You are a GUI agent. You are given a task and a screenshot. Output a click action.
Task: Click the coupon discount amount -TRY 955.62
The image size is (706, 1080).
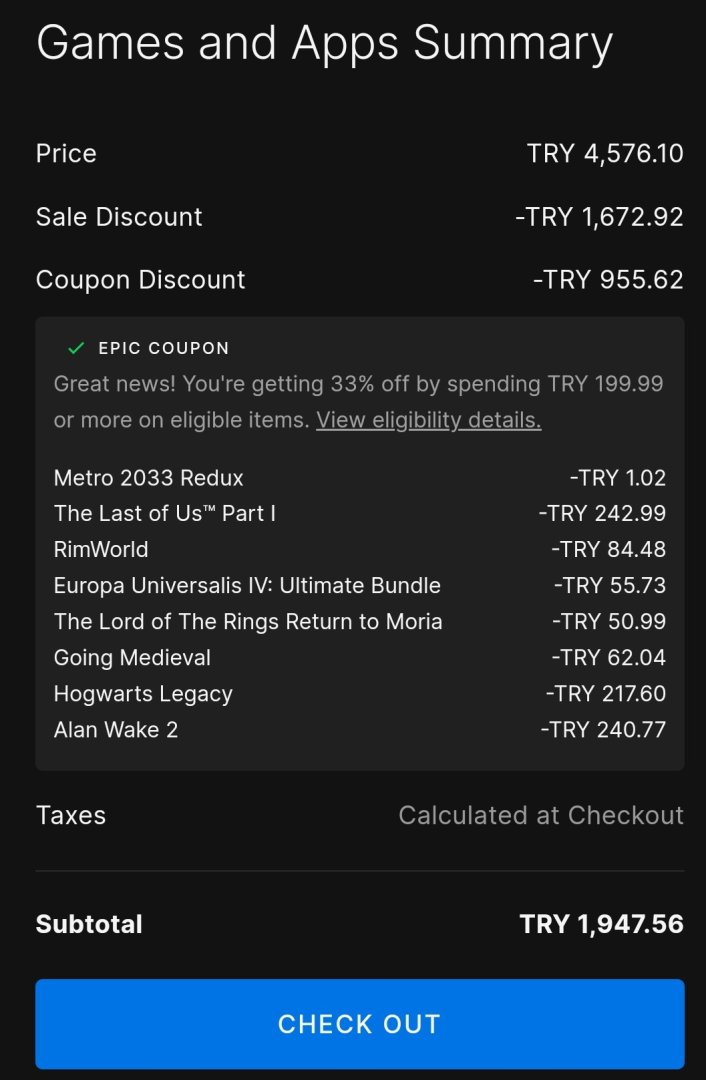[608, 280]
